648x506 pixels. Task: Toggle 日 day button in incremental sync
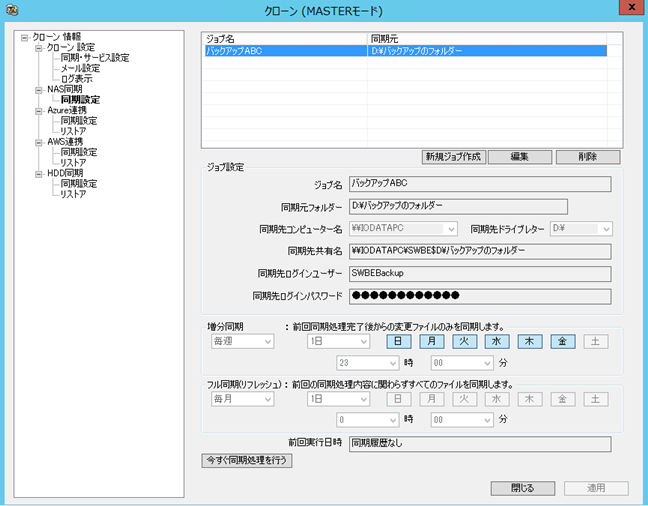399,341
